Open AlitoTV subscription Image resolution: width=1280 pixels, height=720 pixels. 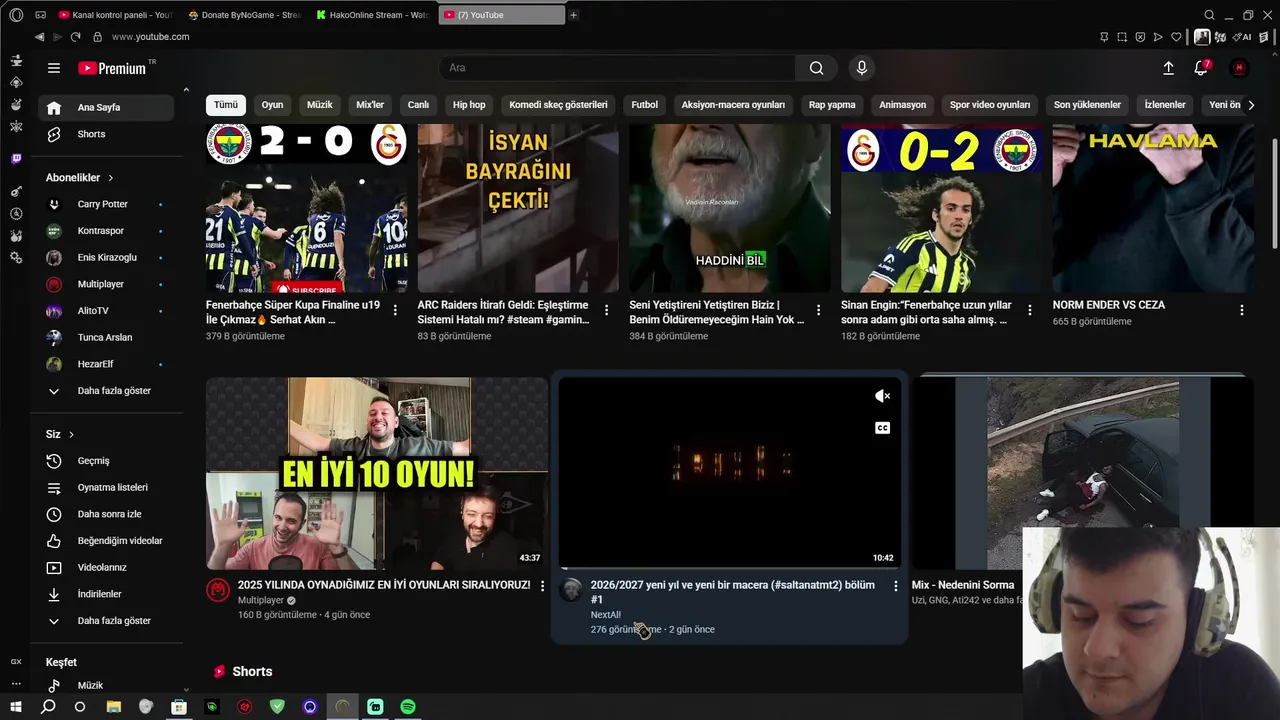[108, 311]
